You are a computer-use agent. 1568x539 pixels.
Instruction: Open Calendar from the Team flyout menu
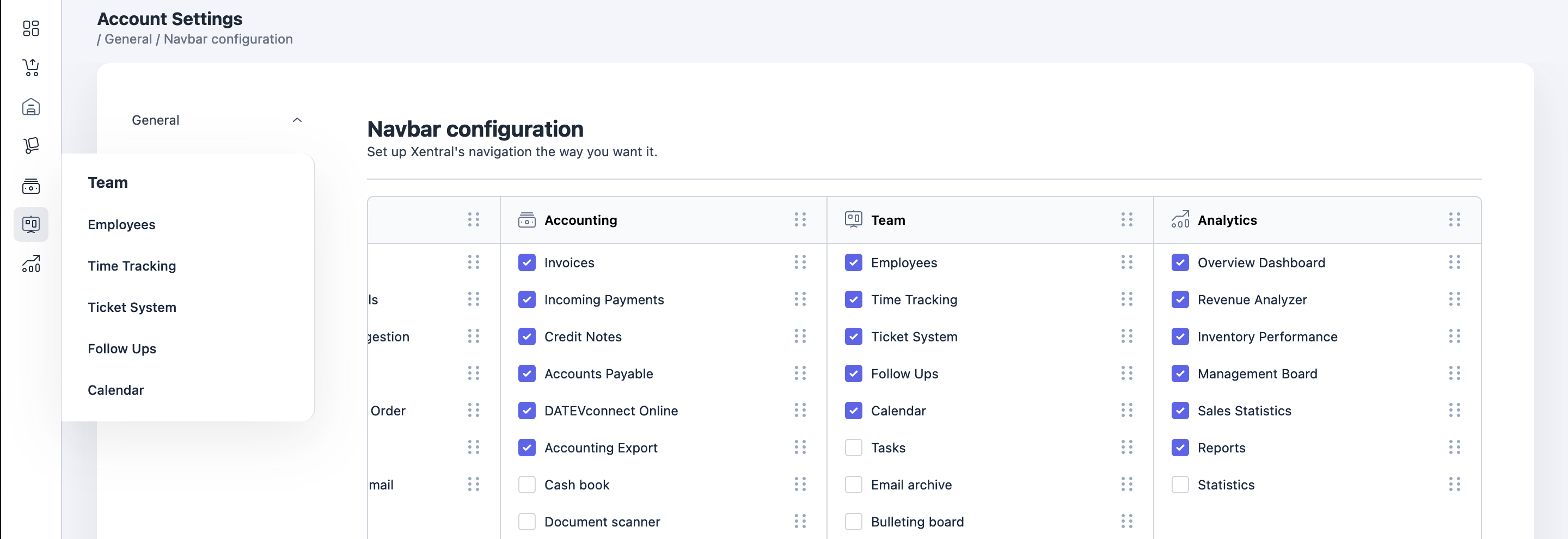pos(115,390)
